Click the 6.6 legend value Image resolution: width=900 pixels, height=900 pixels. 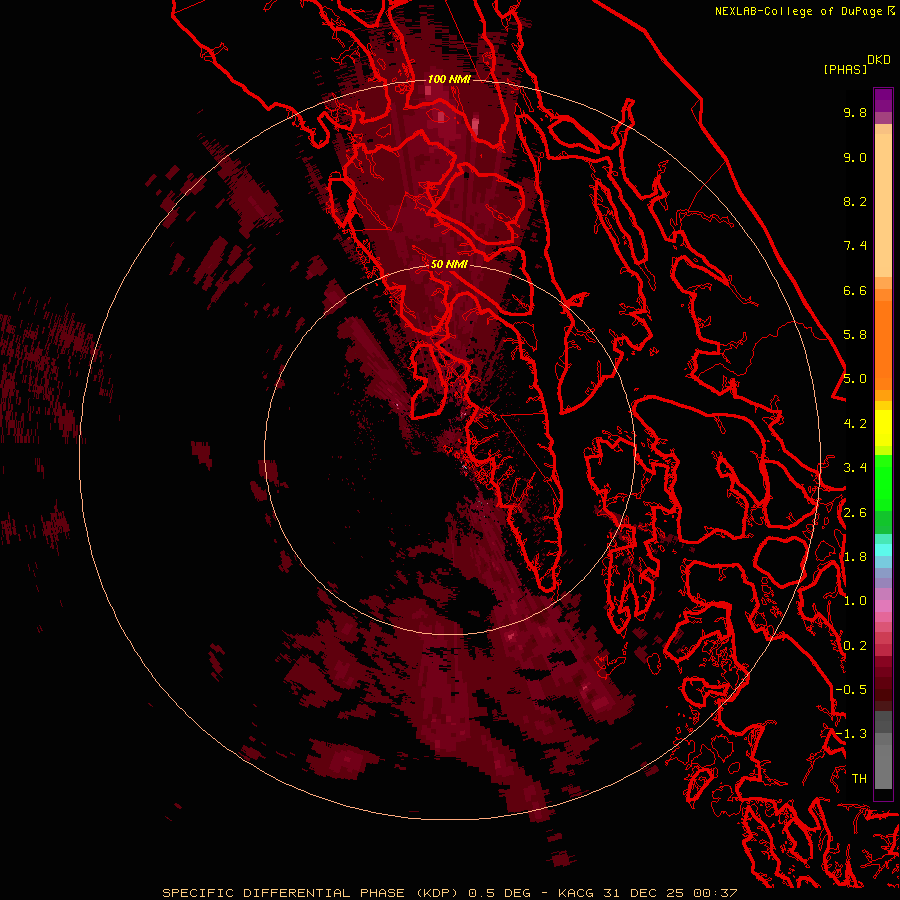[x=855, y=290]
